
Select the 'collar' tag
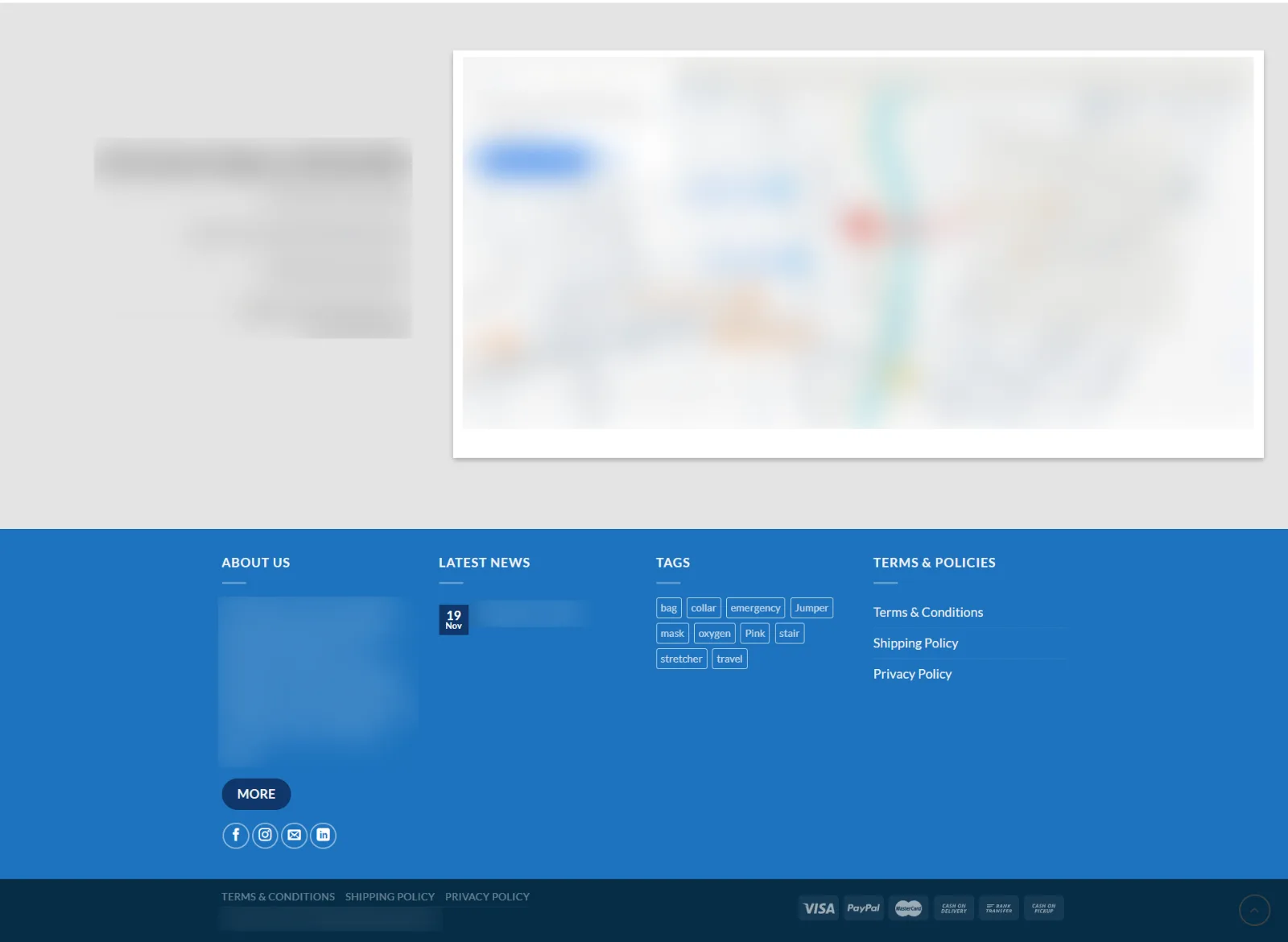704,608
